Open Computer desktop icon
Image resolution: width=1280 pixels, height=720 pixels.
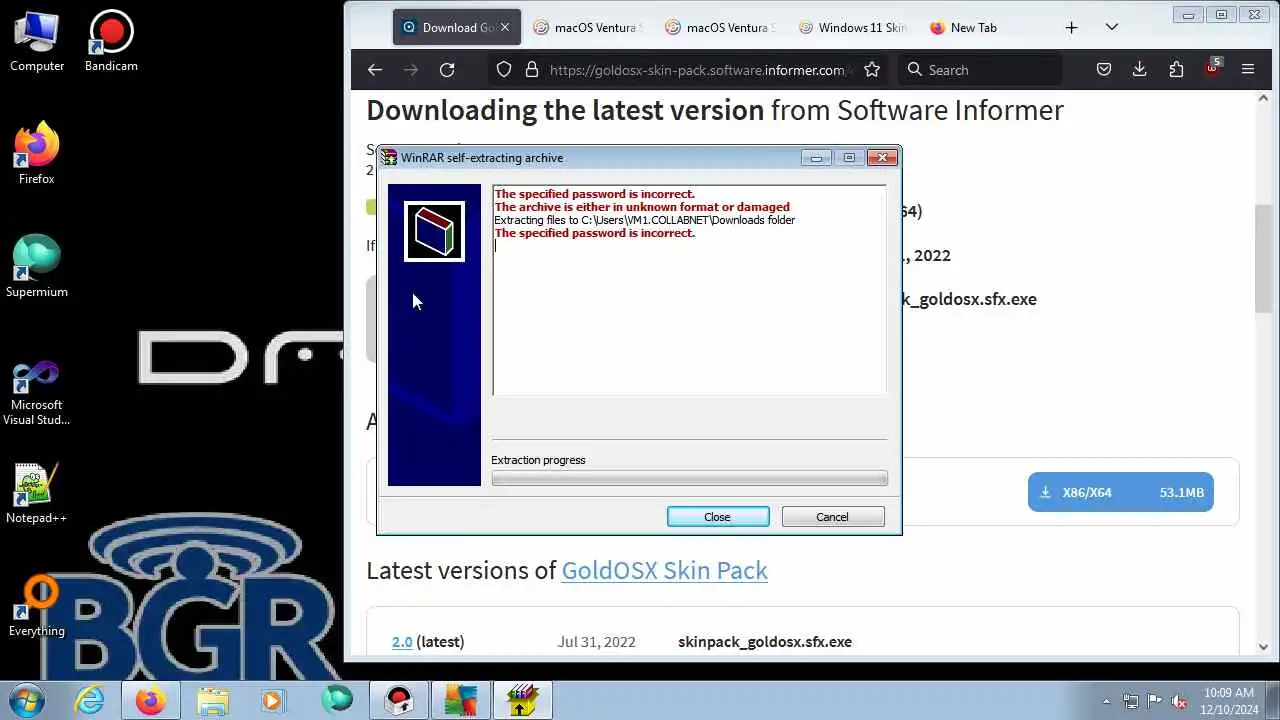point(37,42)
